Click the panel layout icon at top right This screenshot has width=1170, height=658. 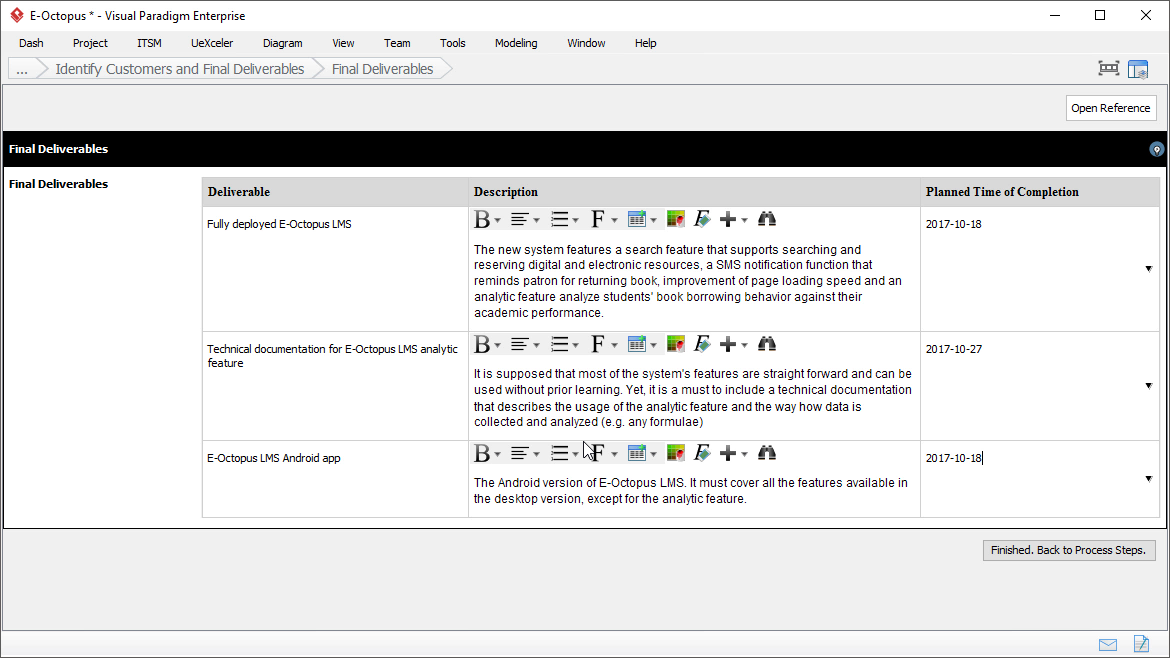coord(1138,69)
